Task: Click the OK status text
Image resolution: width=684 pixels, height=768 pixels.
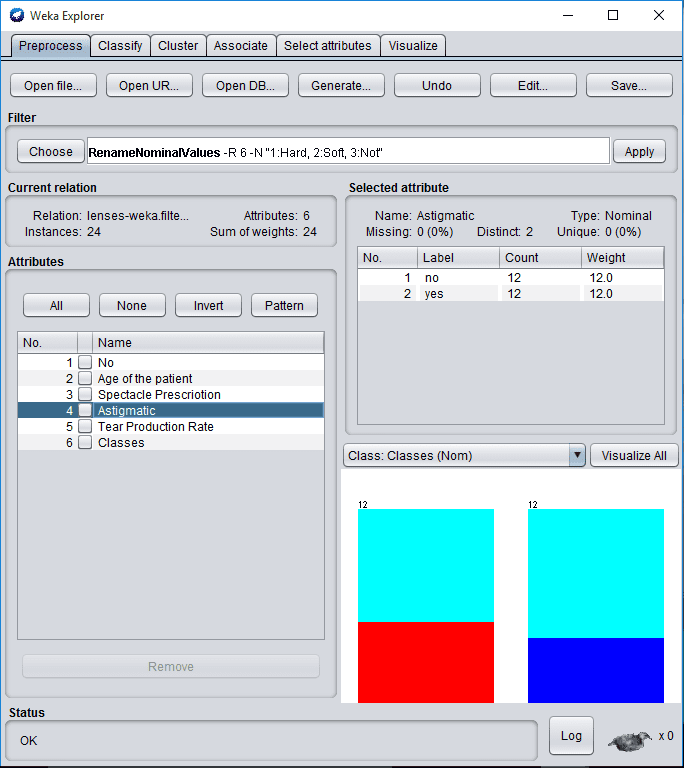Action: (x=28, y=741)
